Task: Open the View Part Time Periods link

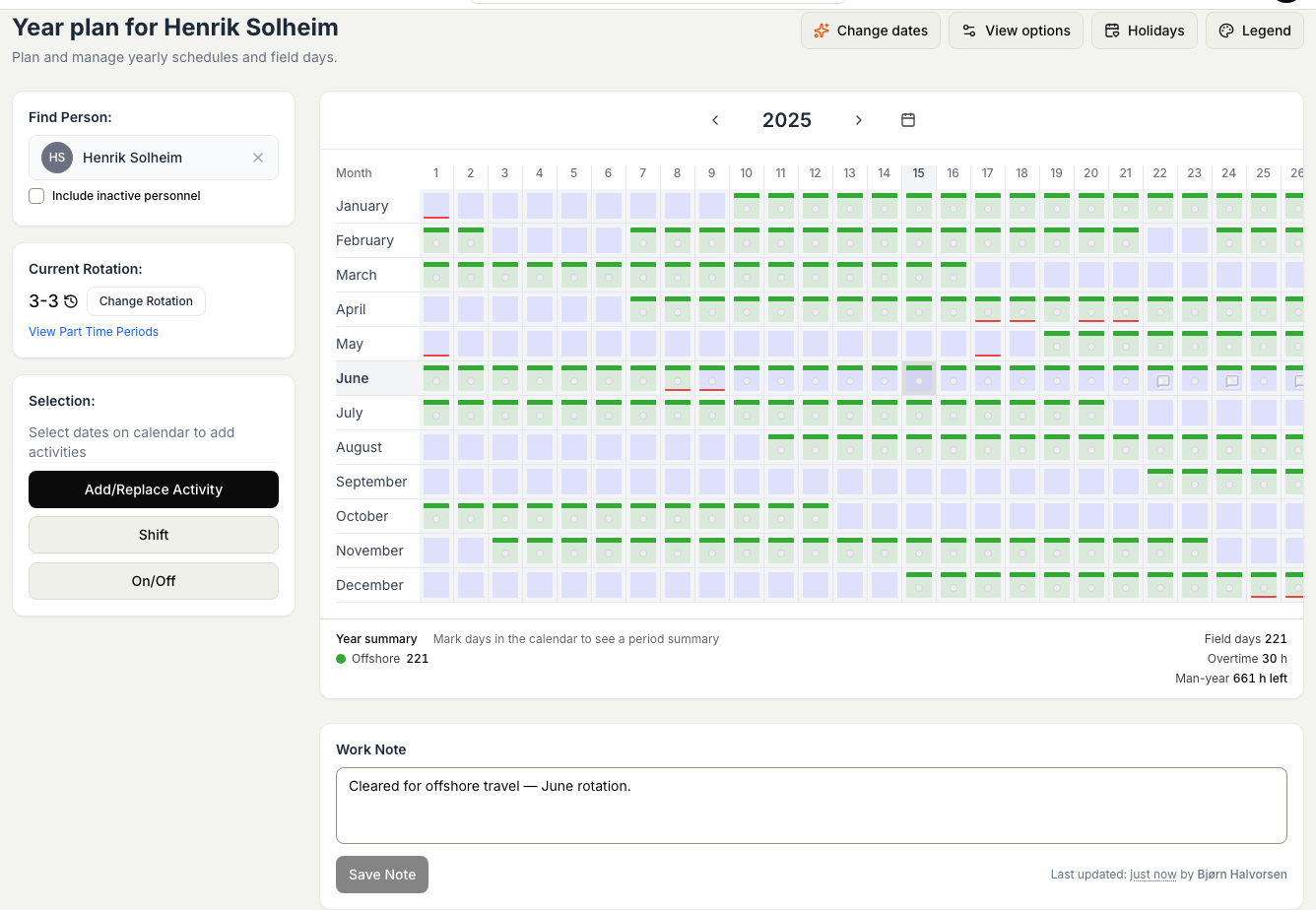Action: [x=94, y=332]
